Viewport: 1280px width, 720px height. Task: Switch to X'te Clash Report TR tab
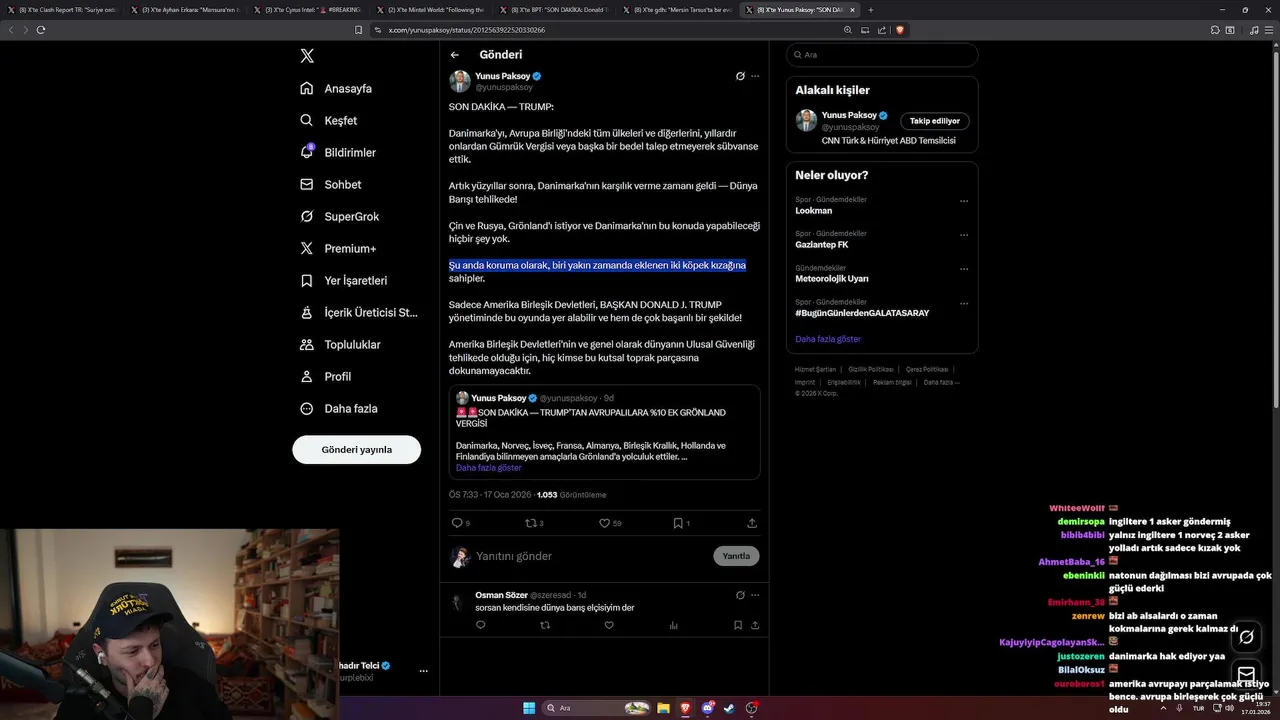tap(60, 9)
